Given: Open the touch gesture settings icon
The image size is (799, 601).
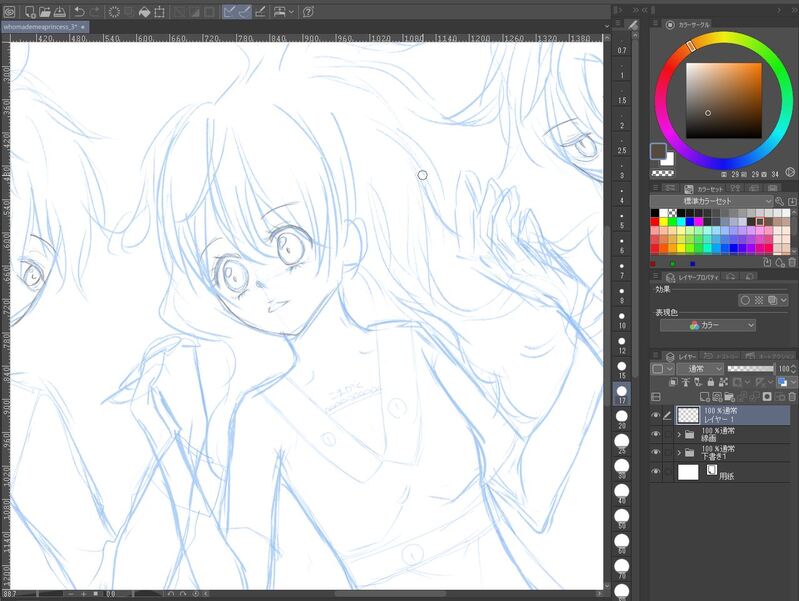Looking at the screenshot, I should (x=280, y=11).
